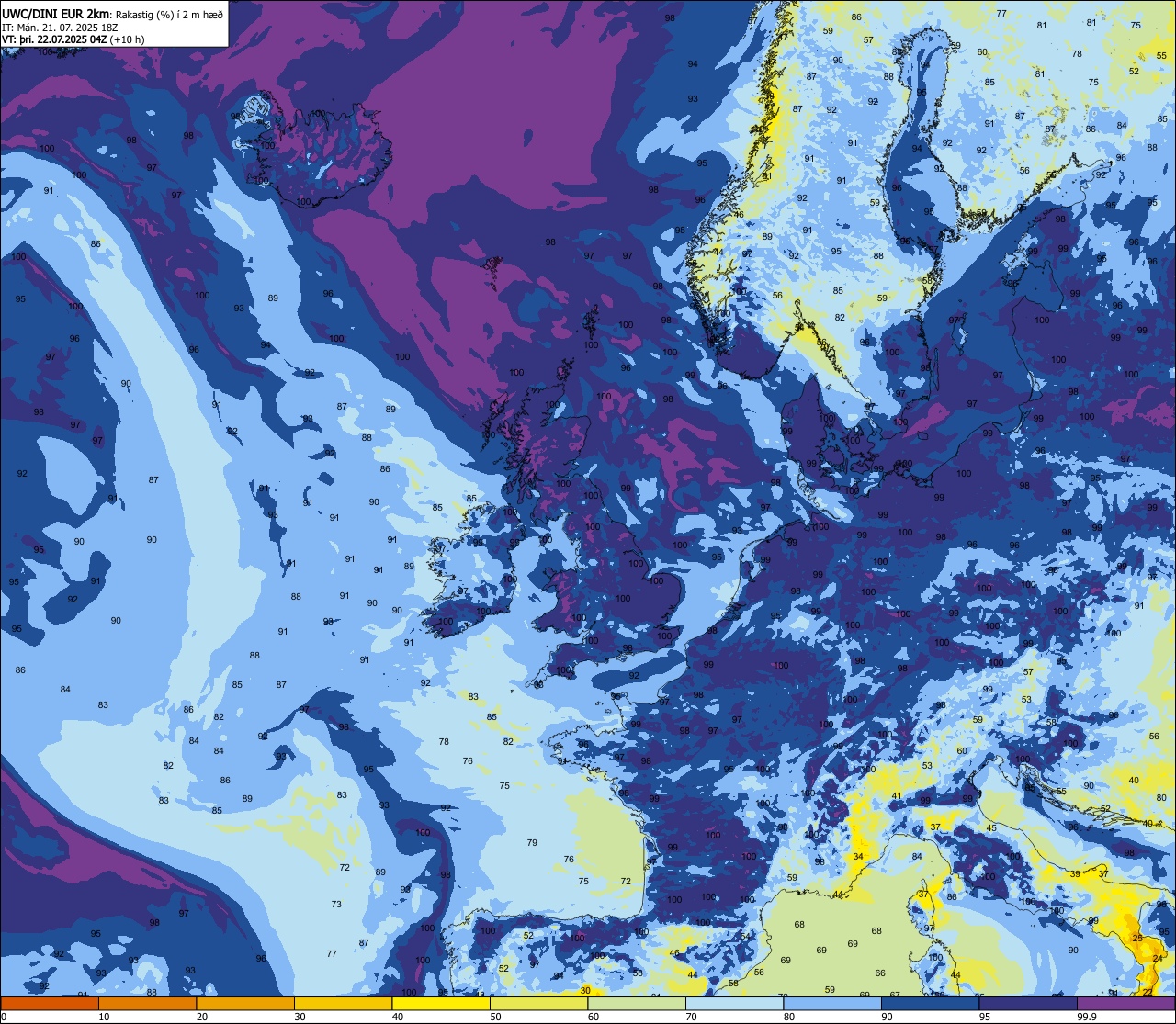The width and height of the screenshot is (1176, 1024).
Task: Click the "Rakastig (%) í 2 m hæð" label
Action: (169, 14)
